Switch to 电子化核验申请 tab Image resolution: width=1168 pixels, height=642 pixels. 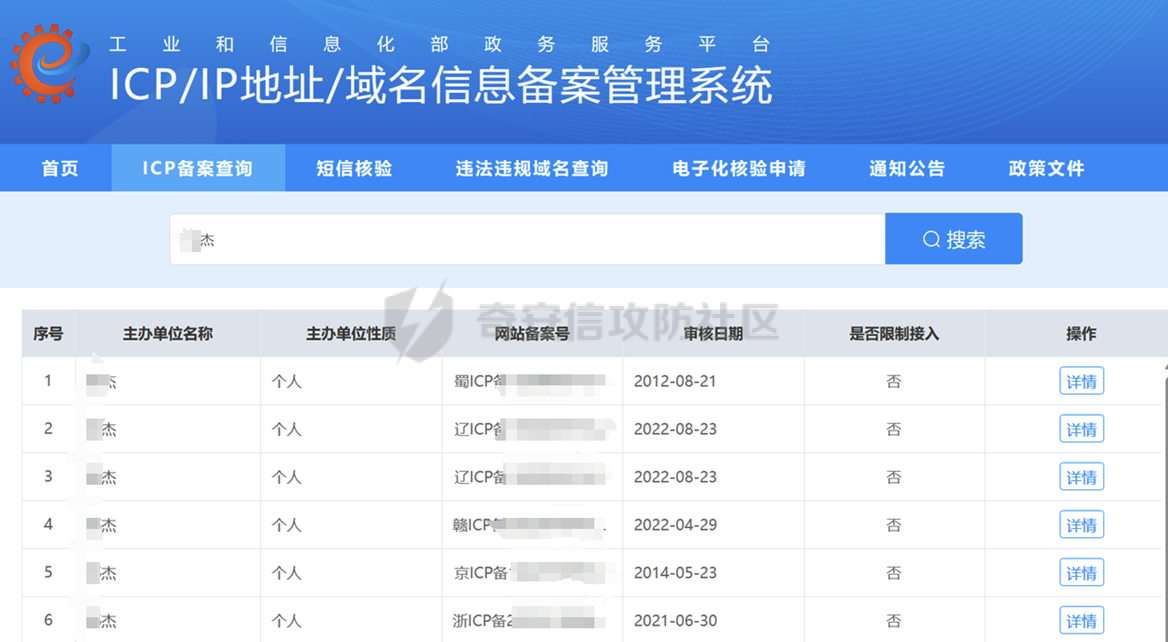click(x=739, y=168)
